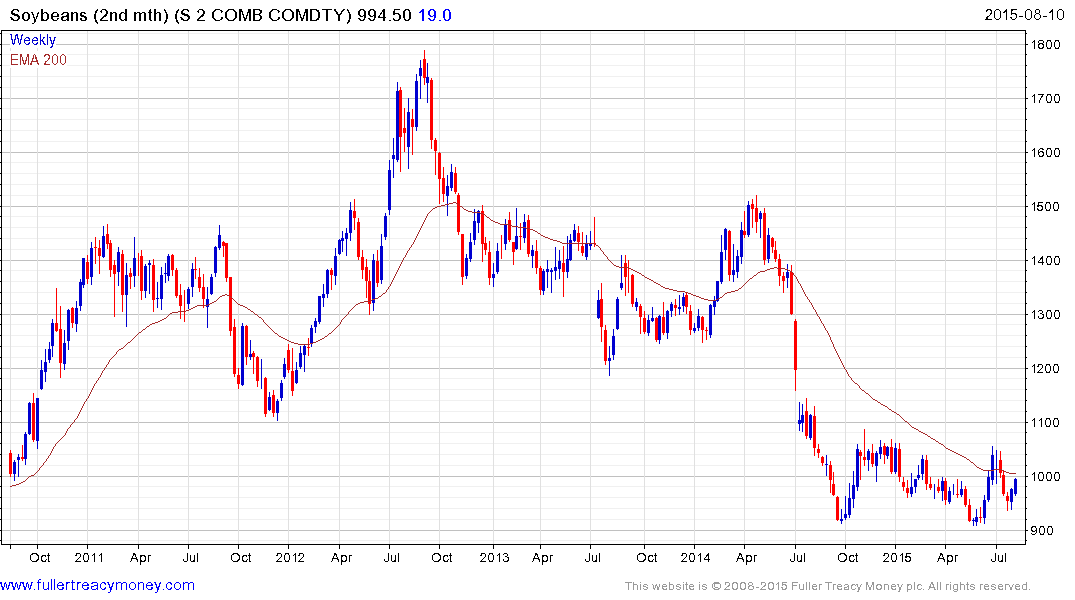Screen dimensions: 1075x600
Task: Click the 2012 year label on time axis
Action: point(290,557)
